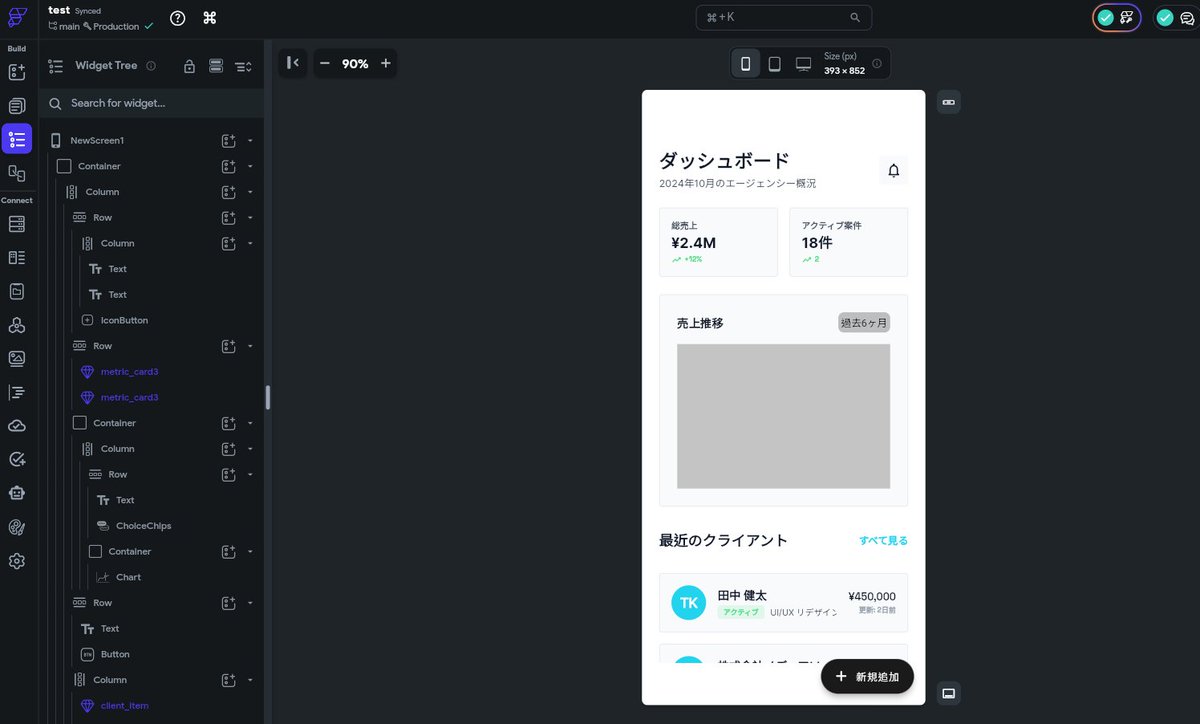Open the API Calls three-circle icon in the sidebar
Viewport: 1200px width, 724px height.
click(16, 325)
